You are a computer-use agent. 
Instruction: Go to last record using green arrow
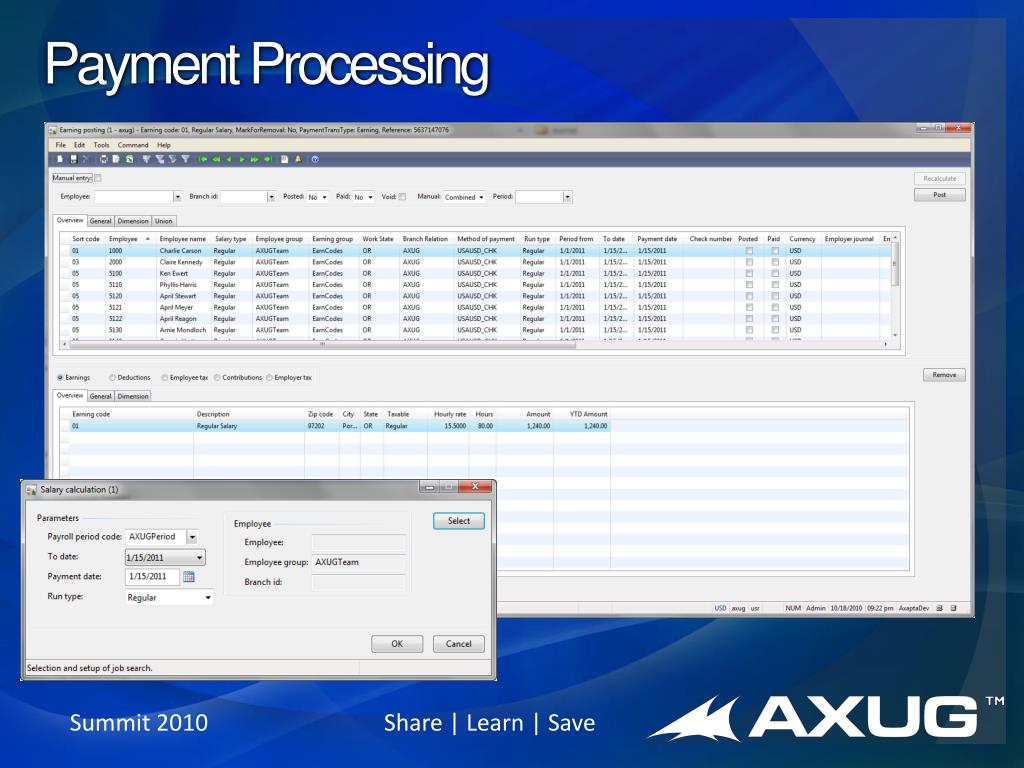coord(268,159)
